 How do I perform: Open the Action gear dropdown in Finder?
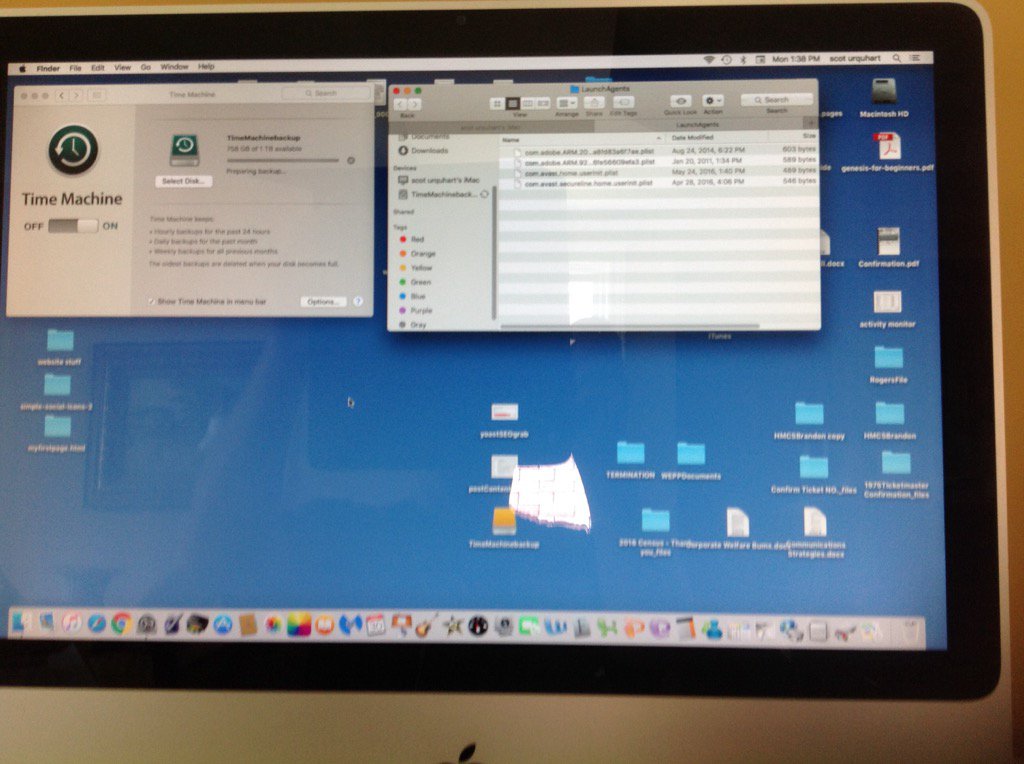pos(712,101)
